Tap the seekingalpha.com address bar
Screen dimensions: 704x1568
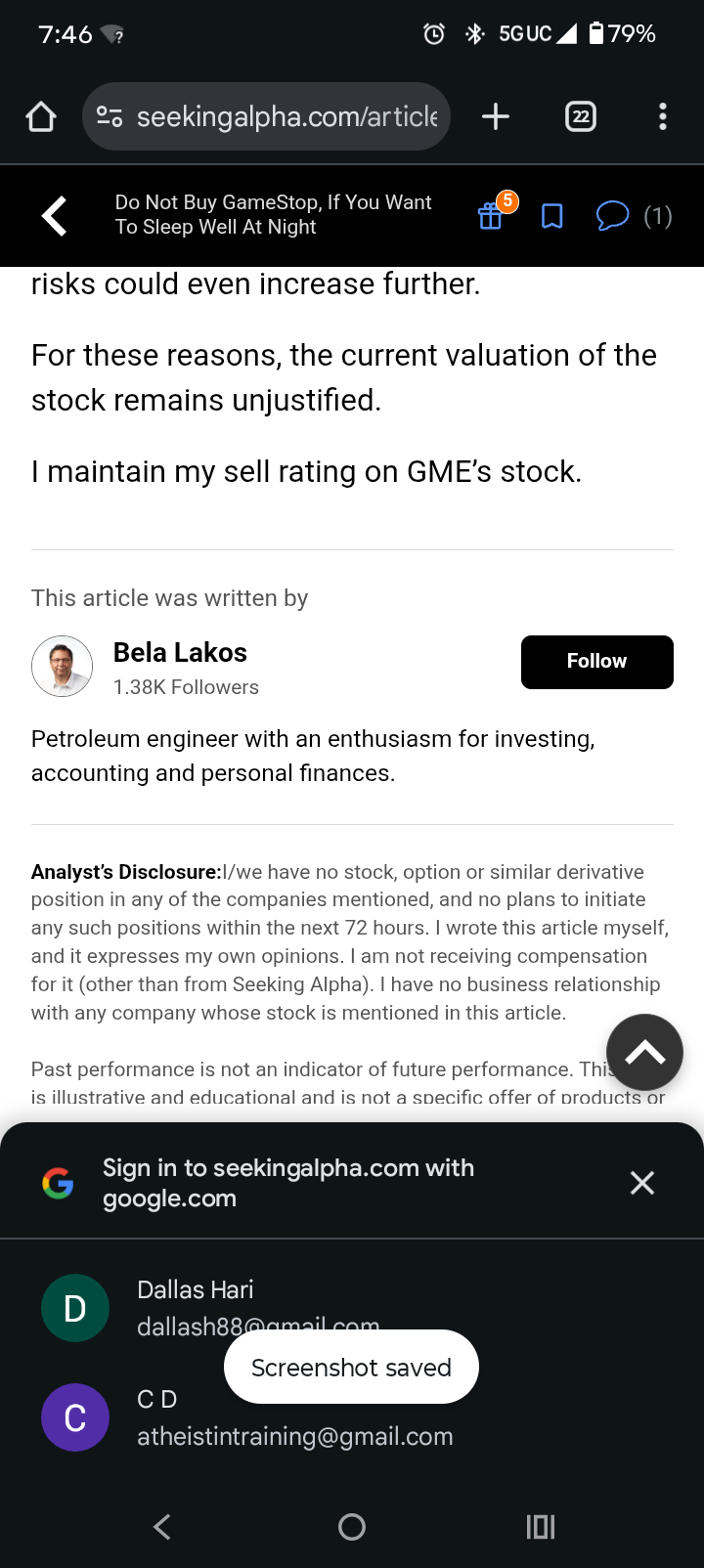(286, 117)
